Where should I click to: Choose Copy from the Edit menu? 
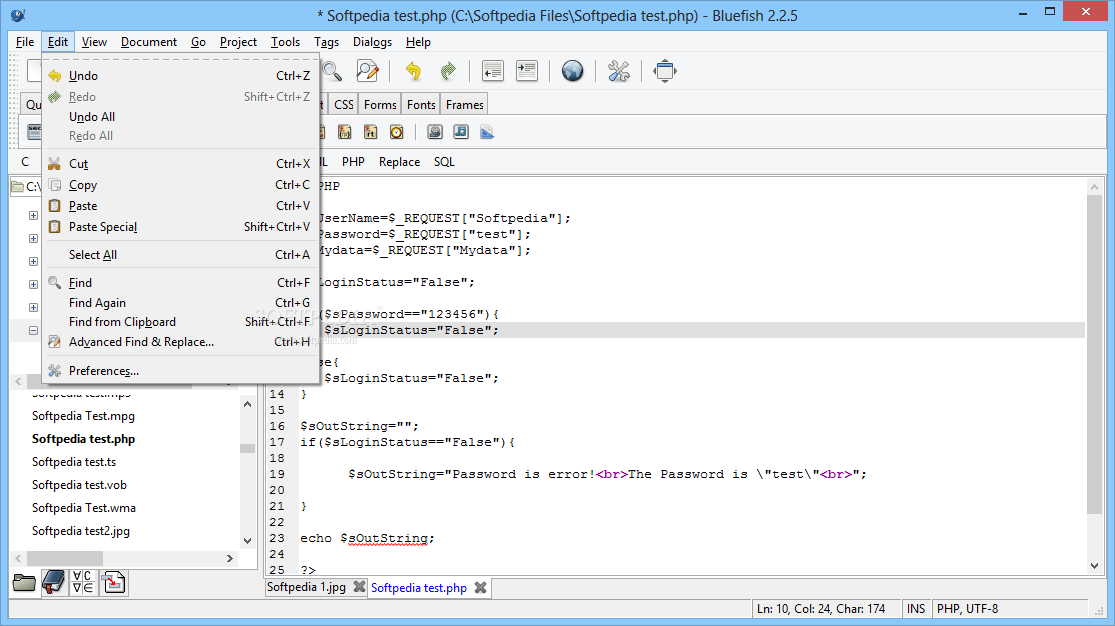click(x=180, y=185)
